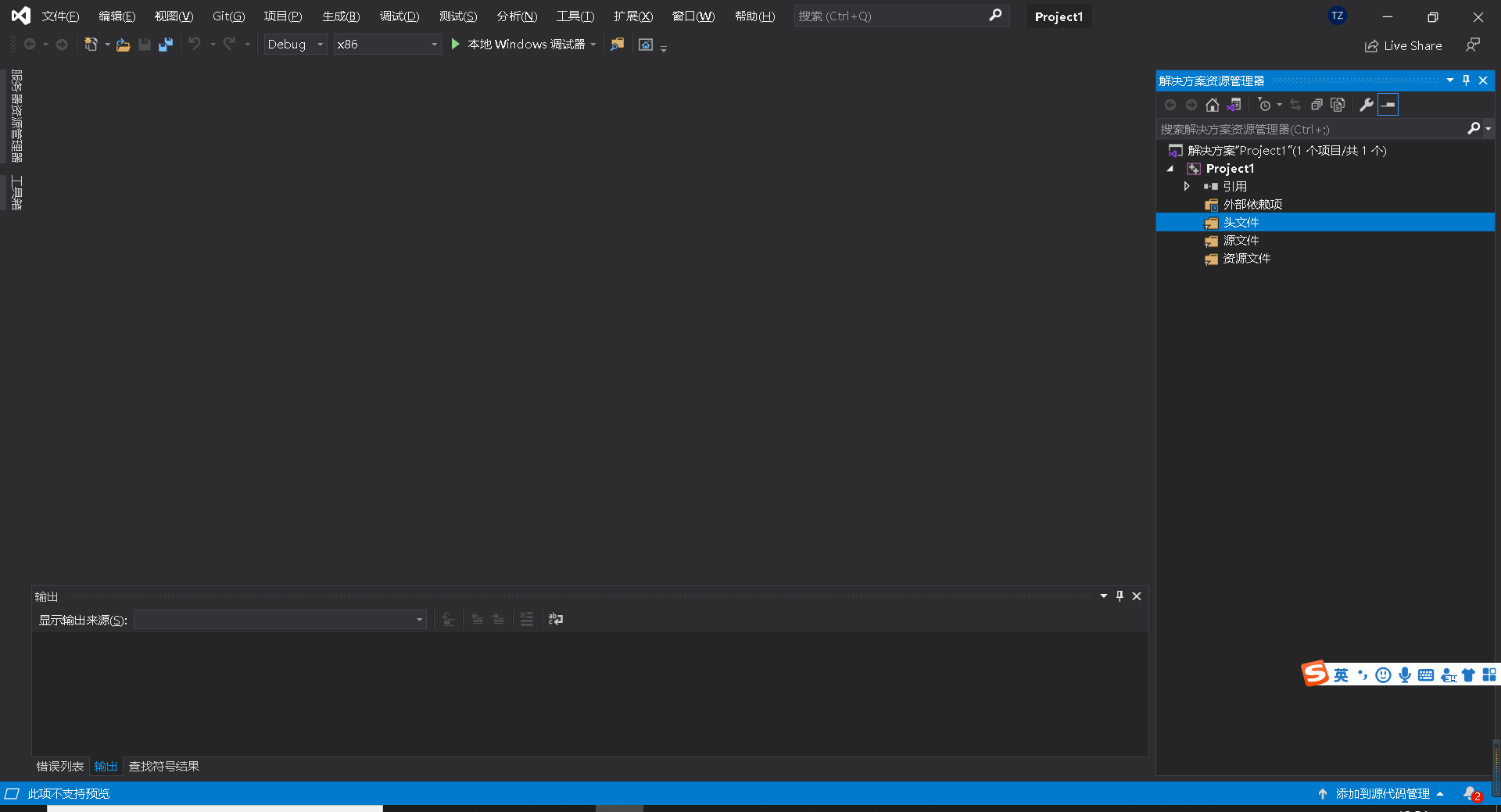
Task: Open the Home view in Solution Explorer
Action: (1213, 105)
